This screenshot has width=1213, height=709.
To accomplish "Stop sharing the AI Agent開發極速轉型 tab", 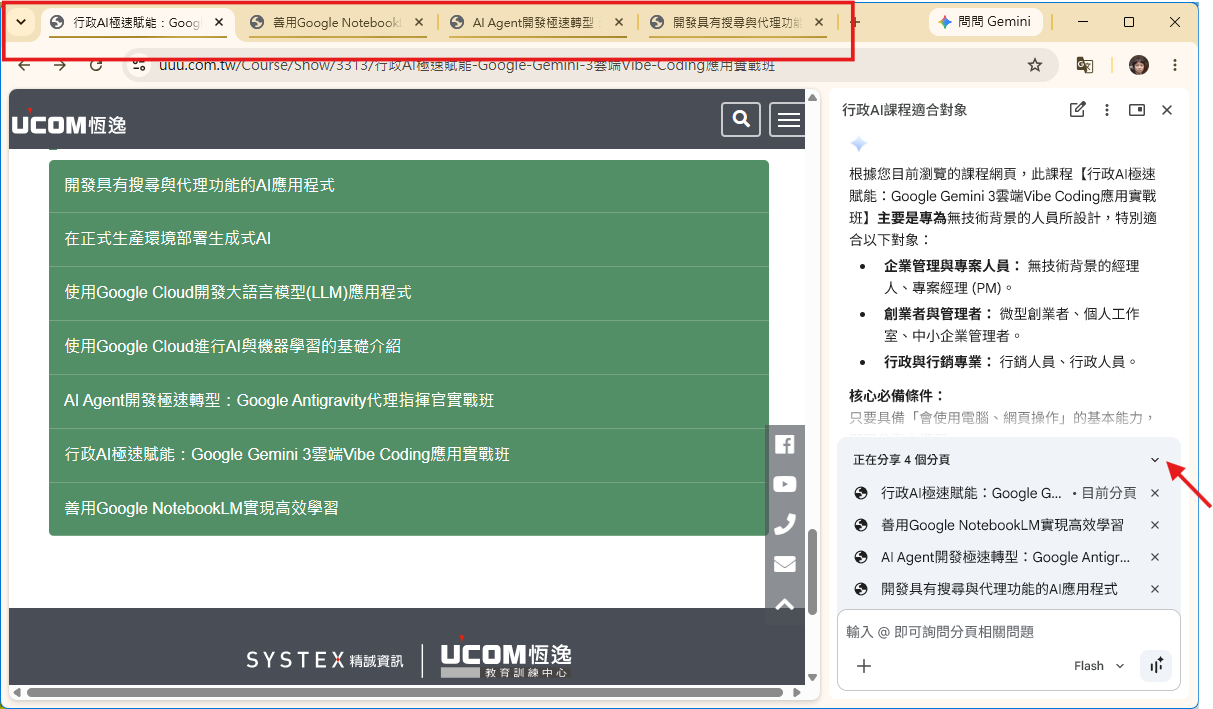I will [x=1155, y=557].
